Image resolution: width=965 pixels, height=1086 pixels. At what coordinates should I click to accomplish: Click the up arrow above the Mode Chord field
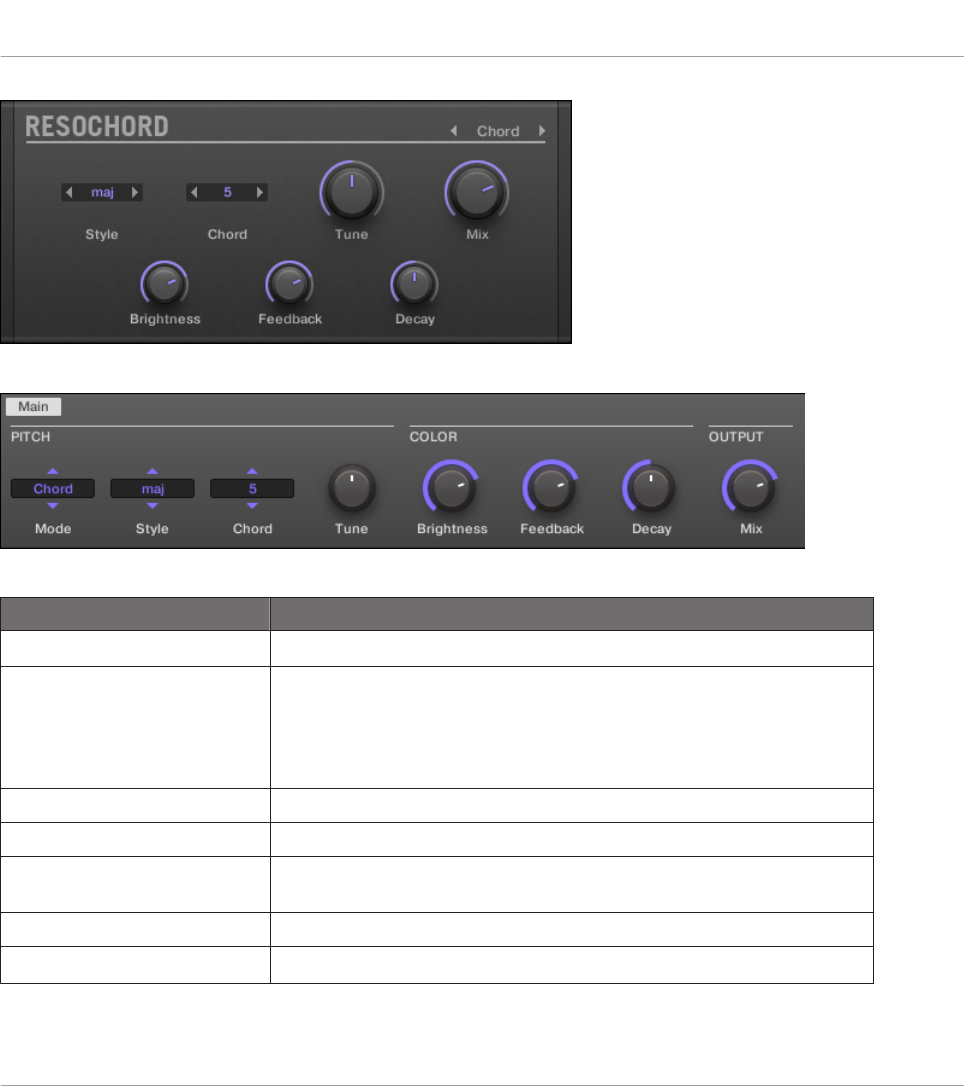[x=53, y=471]
